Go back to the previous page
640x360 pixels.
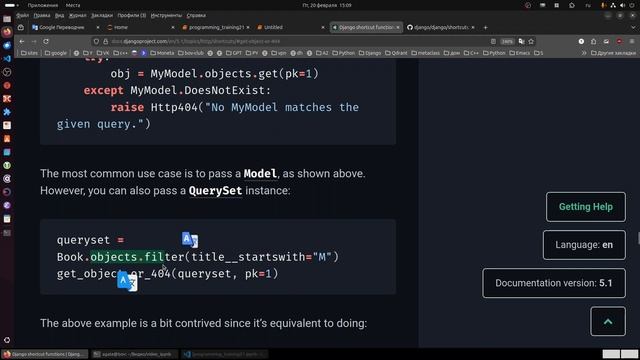click(x=22, y=41)
